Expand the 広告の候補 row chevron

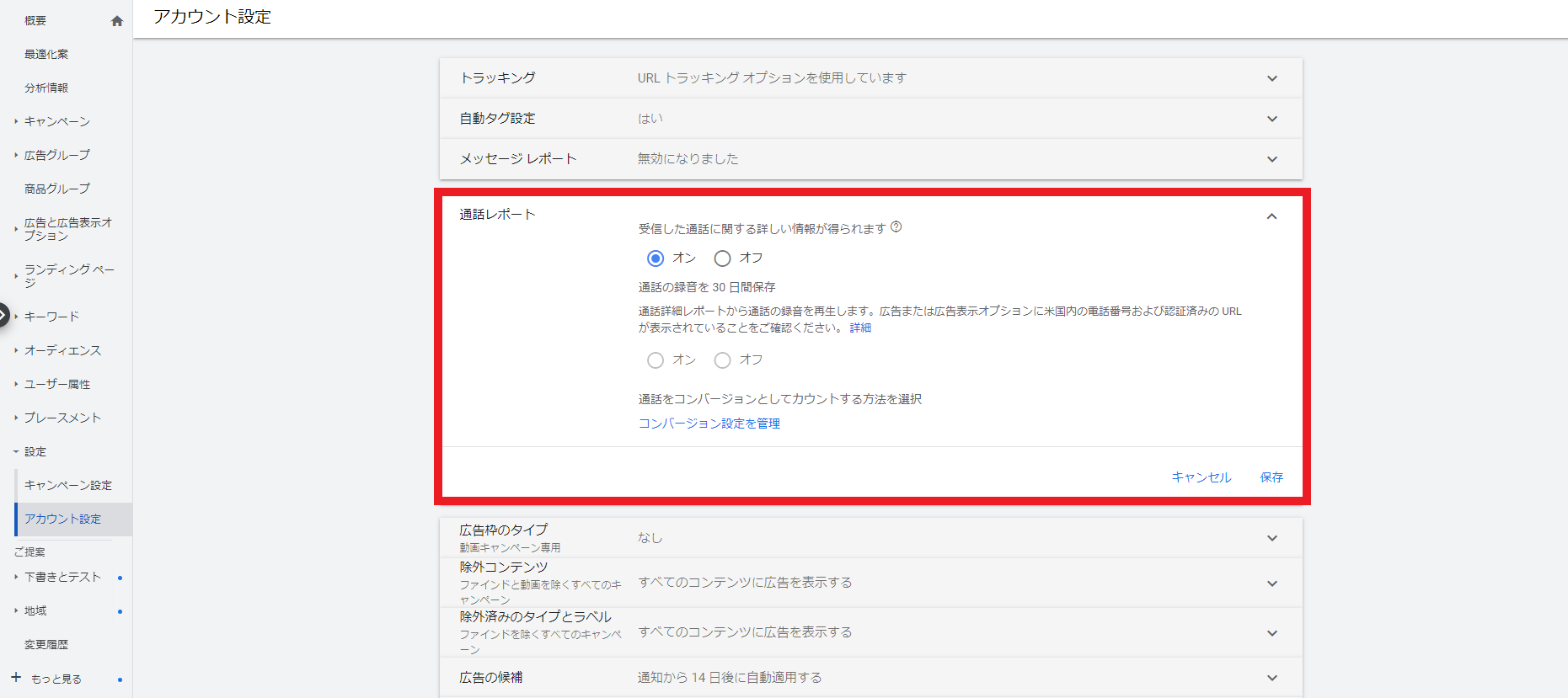pos(1272,678)
